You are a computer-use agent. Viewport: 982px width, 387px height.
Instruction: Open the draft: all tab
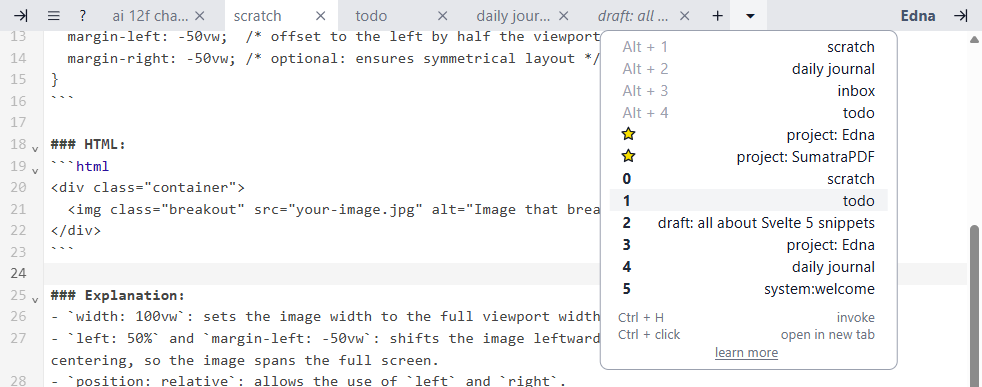[633, 16]
